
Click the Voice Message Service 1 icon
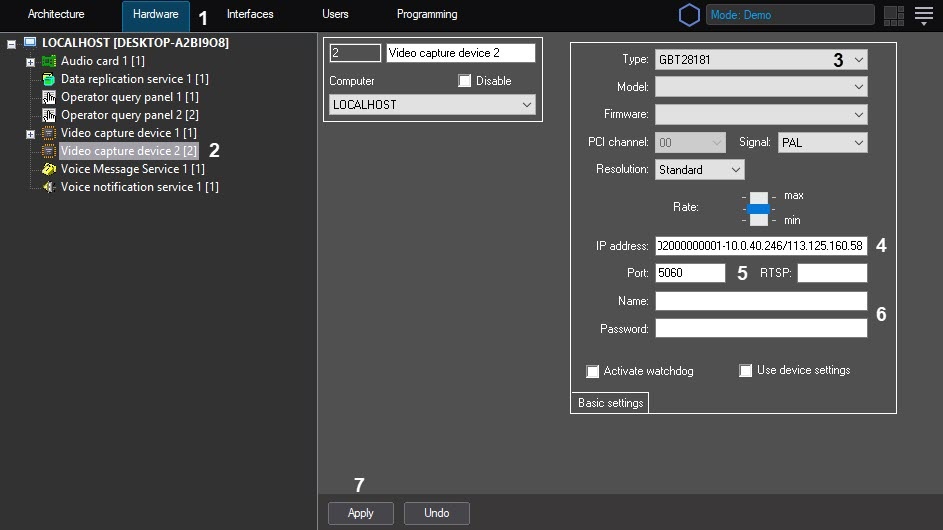click(x=49, y=169)
